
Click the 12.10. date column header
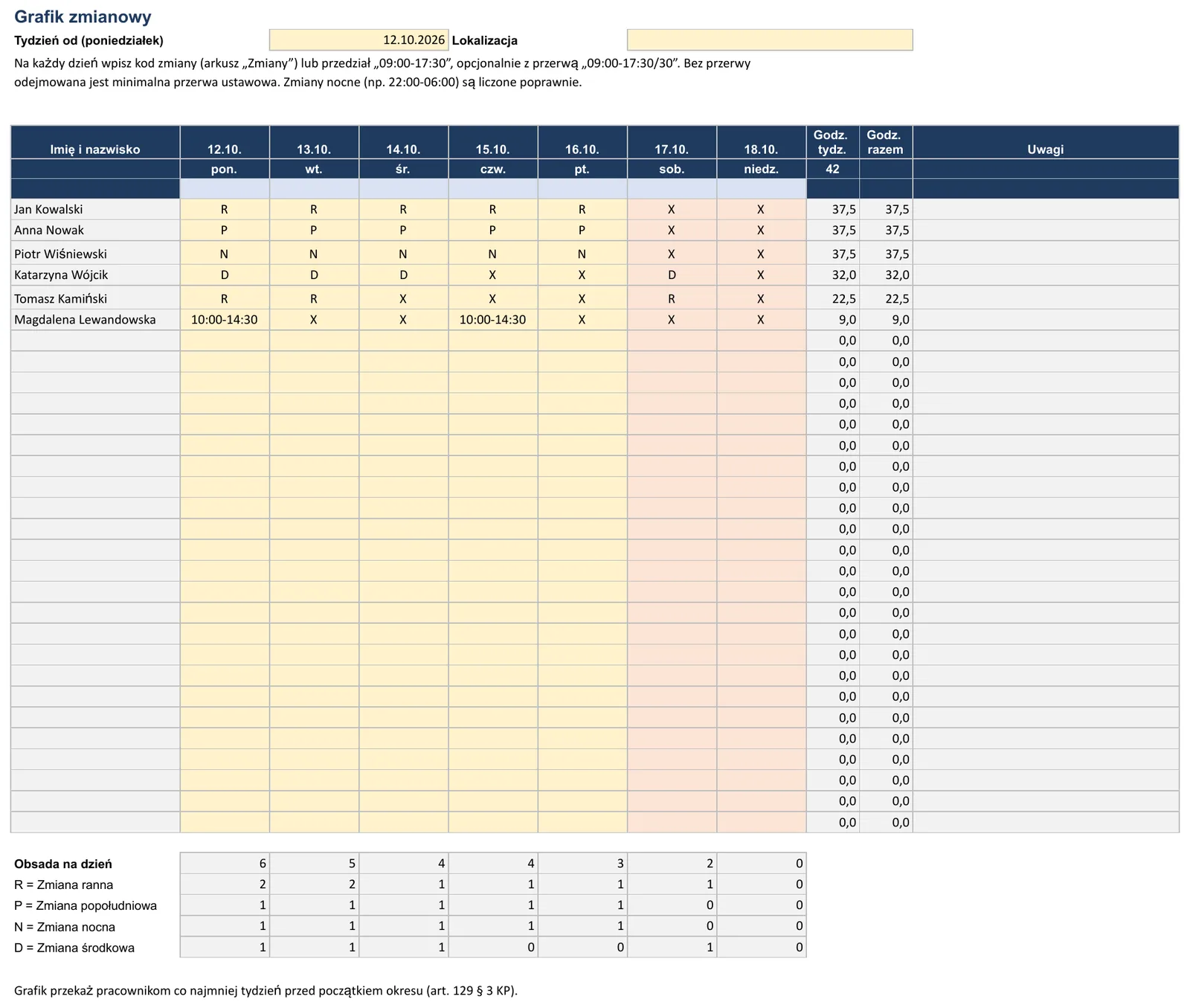(225, 143)
